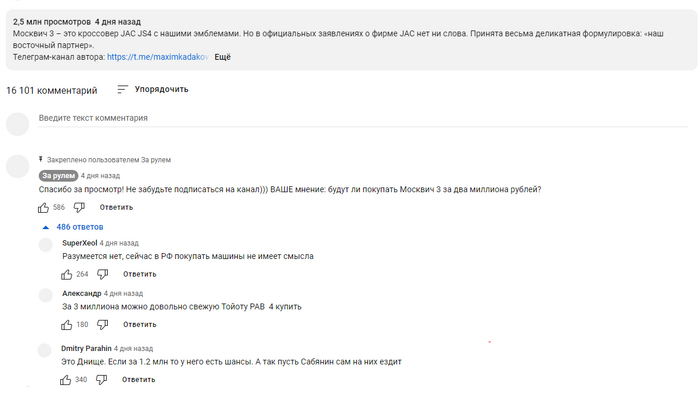Click Александр's avatar
Screen dimensions: 700x409
[x=46, y=296]
